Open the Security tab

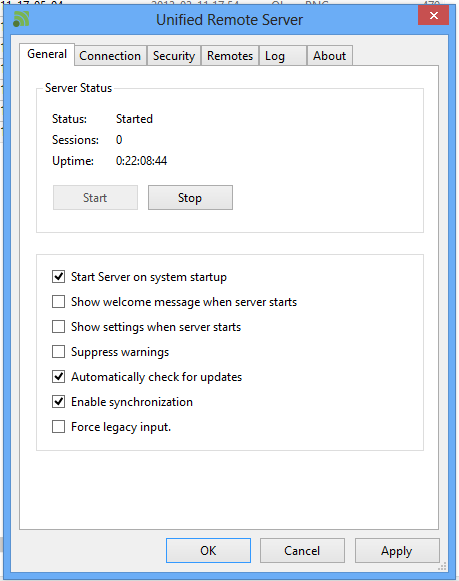tap(174, 56)
